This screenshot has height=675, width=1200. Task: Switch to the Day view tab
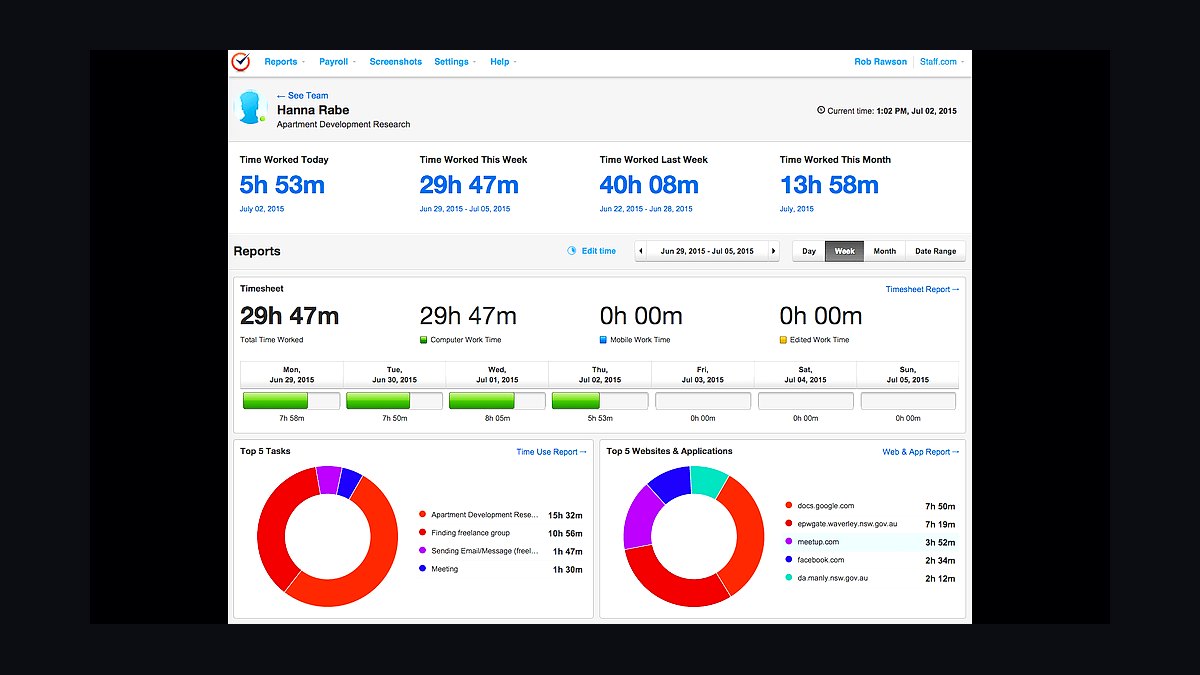(x=809, y=251)
